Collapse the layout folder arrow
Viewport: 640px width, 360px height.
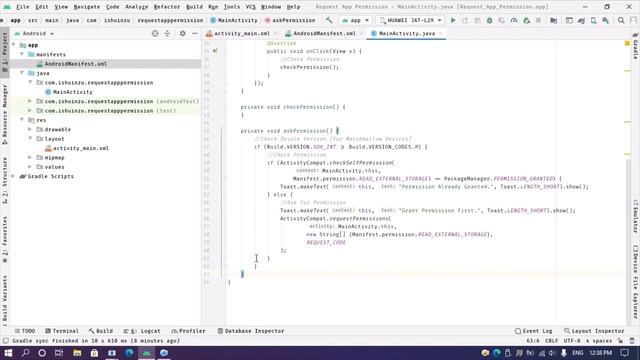tap(30, 139)
